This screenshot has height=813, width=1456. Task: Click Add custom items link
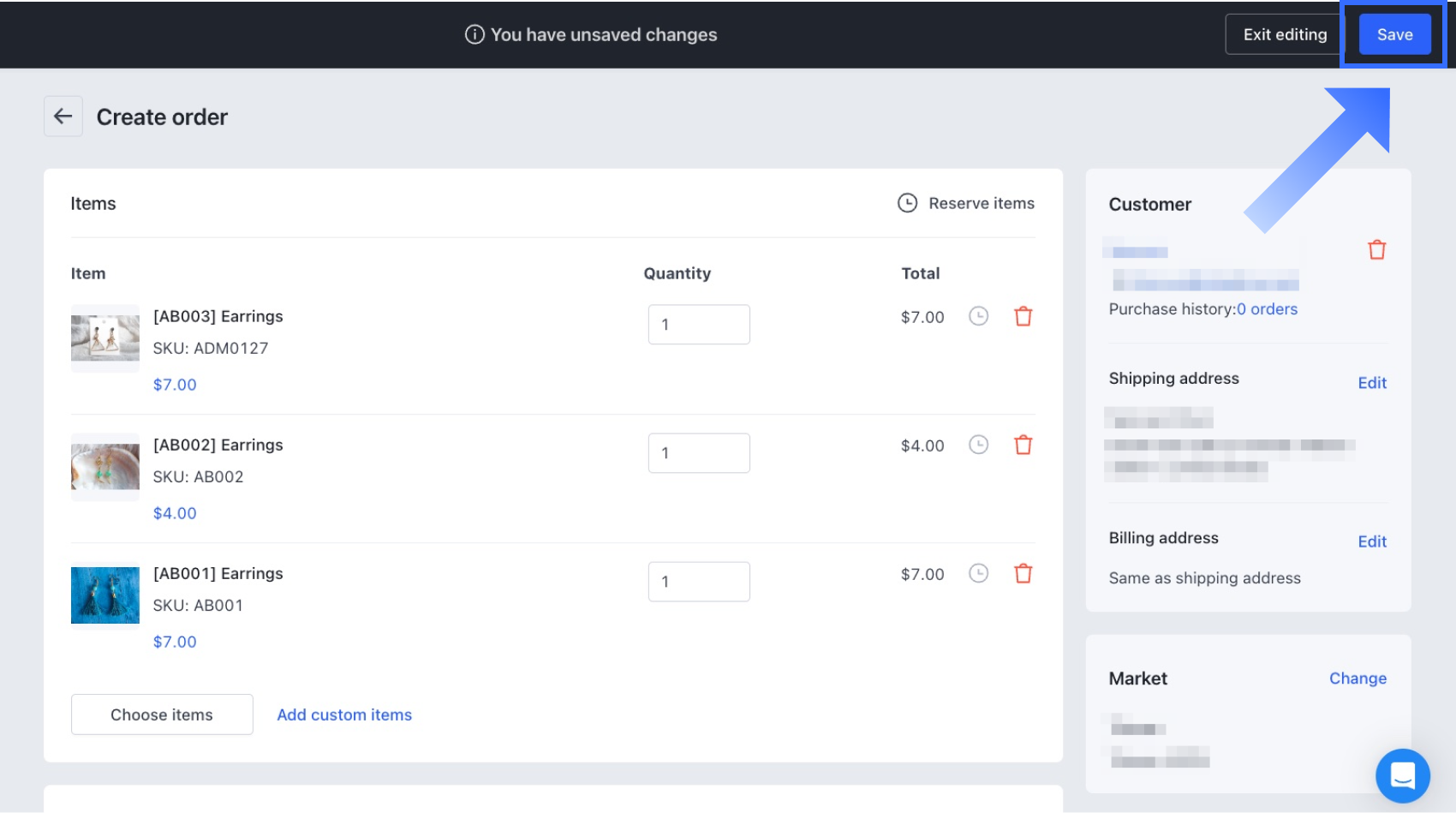(344, 714)
